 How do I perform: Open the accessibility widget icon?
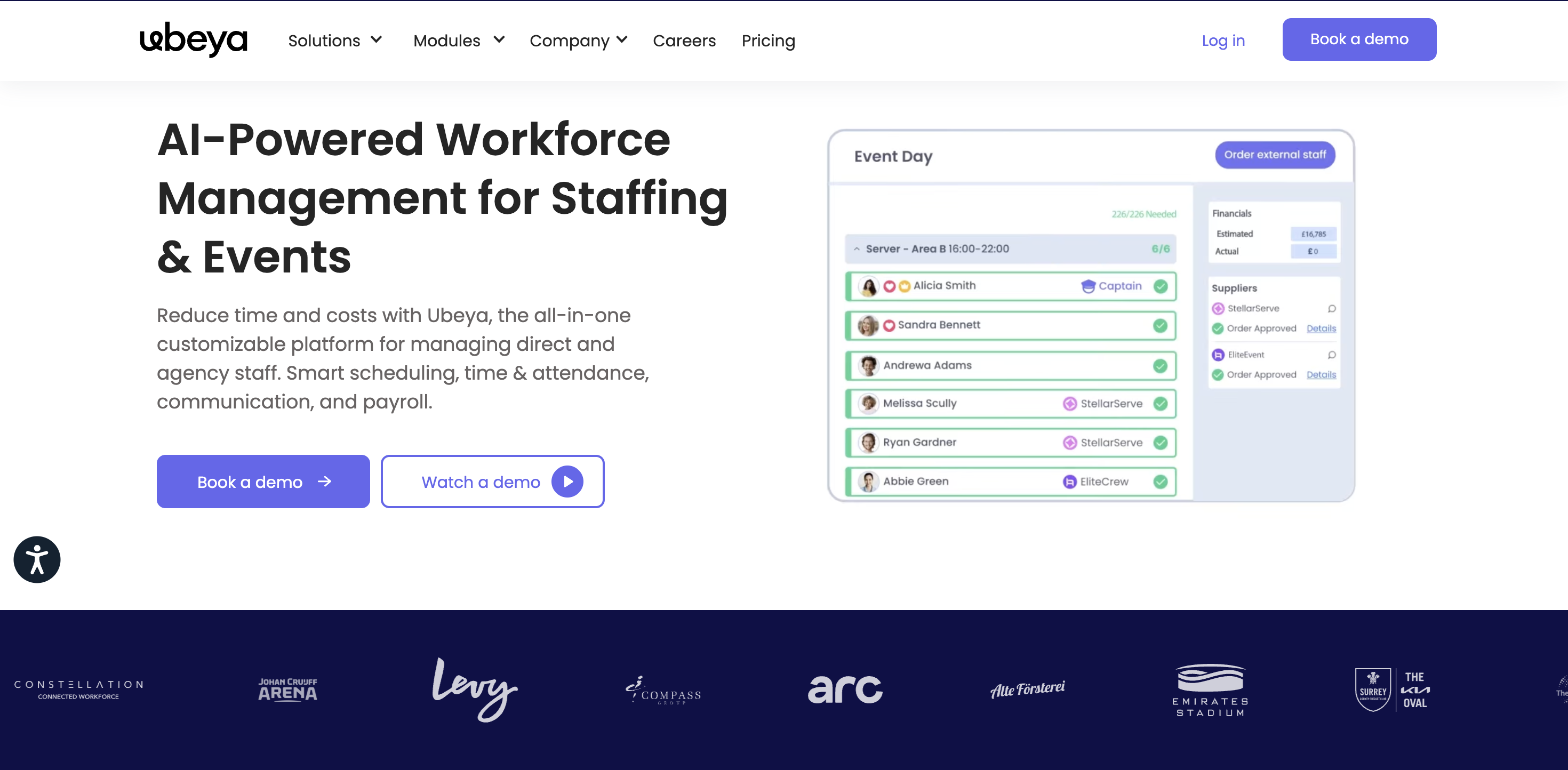[x=36, y=559]
